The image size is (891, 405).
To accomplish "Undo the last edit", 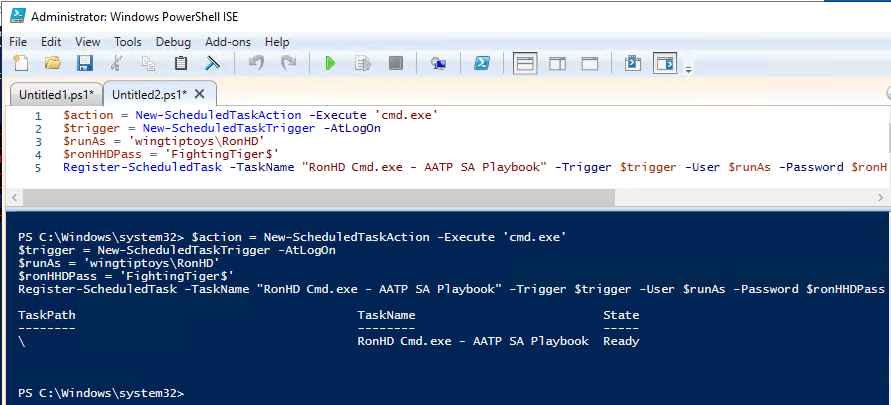I will [x=256, y=63].
